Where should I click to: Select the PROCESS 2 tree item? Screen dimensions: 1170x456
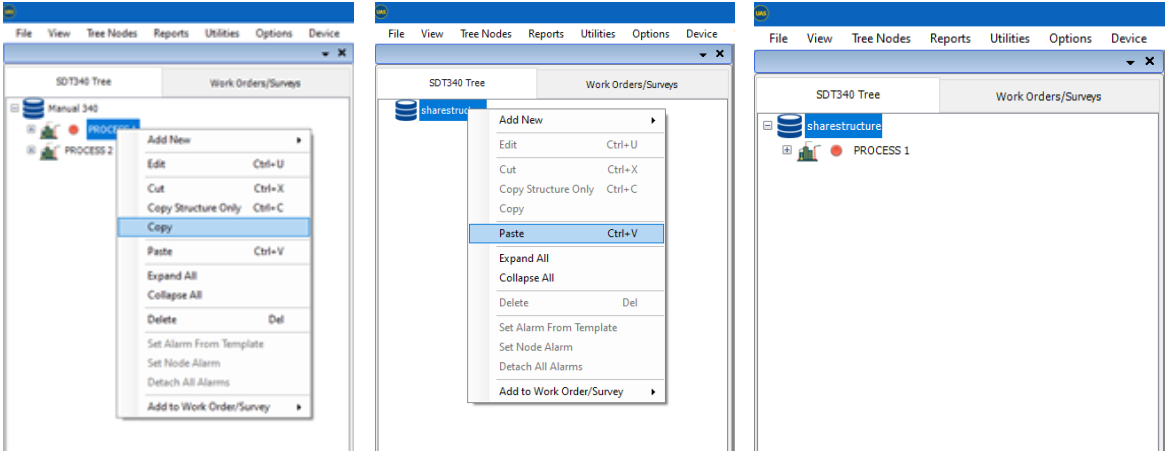[89, 151]
